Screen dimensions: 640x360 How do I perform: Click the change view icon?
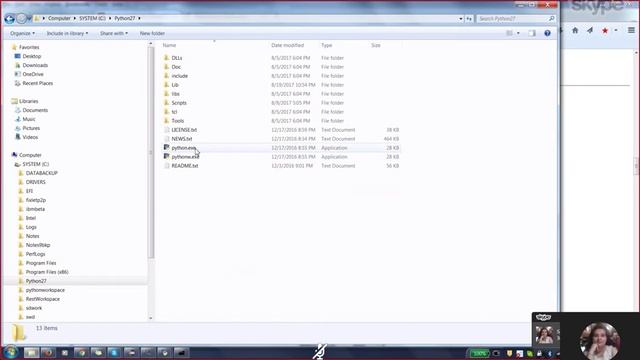click(509, 33)
